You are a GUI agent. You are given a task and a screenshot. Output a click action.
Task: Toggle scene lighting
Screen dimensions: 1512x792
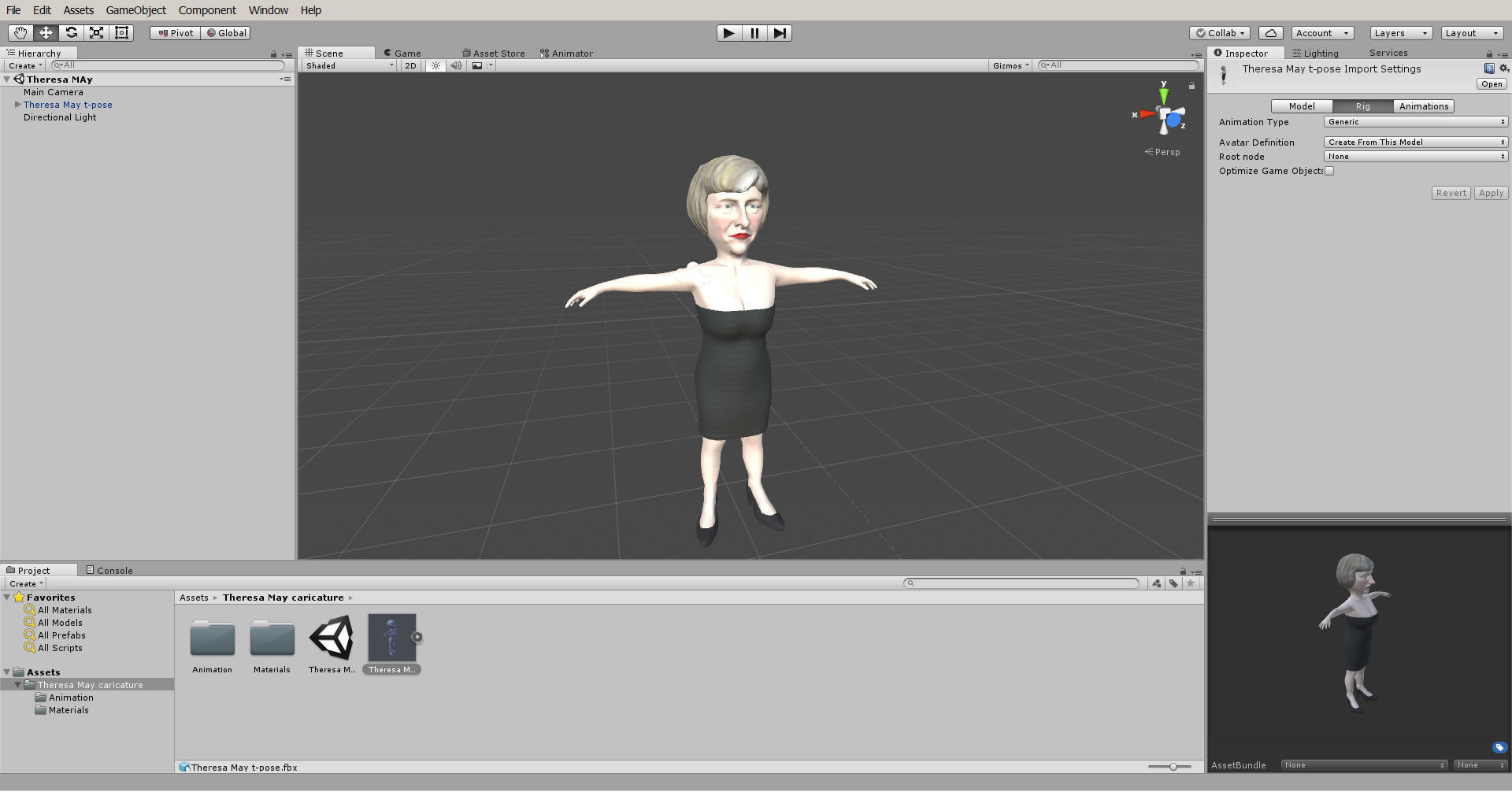point(435,65)
